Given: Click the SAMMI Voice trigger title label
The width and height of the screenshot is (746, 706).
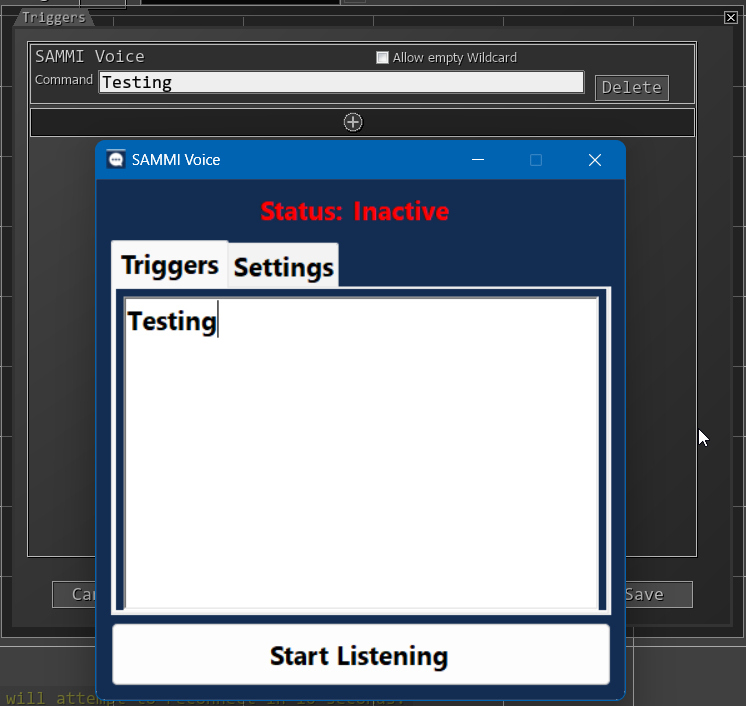Looking at the screenshot, I should tap(90, 57).
